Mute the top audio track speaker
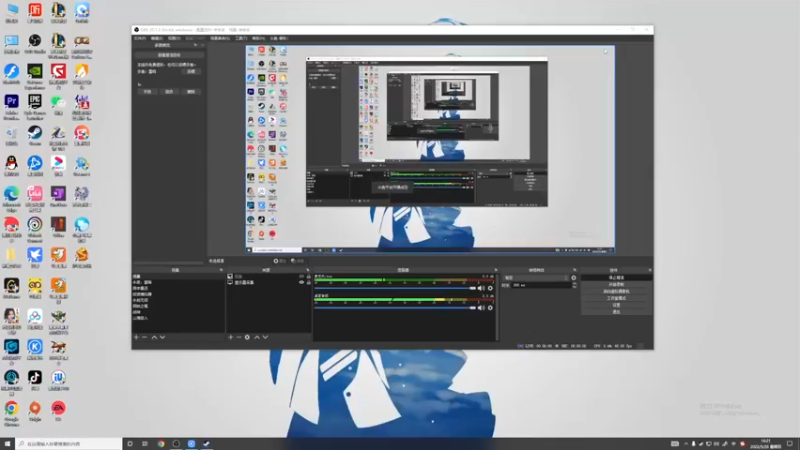Image resolution: width=800 pixels, height=450 pixels. (x=481, y=288)
